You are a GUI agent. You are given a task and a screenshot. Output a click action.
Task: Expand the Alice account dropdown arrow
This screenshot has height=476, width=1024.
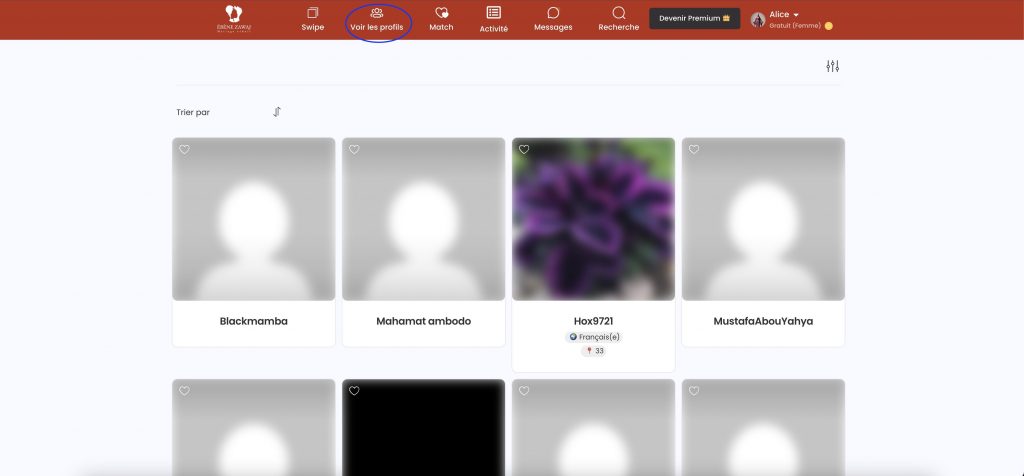tap(796, 15)
